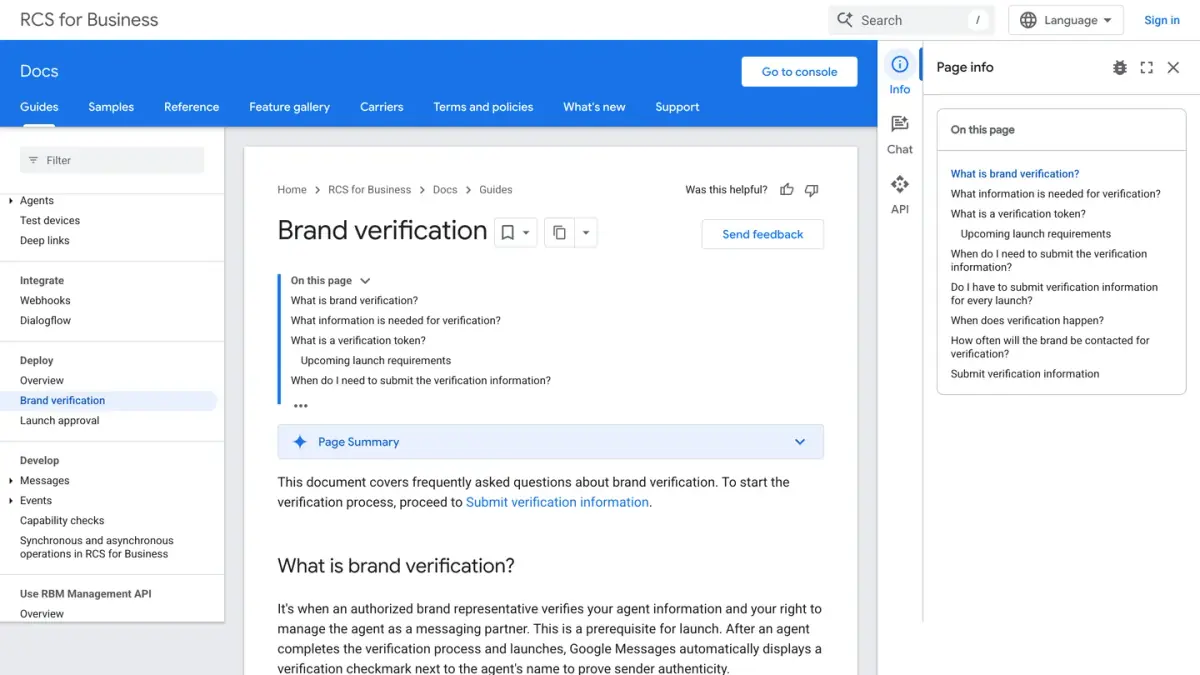Click the RCS for Business header title
The width and height of the screenshot is (1200, 675).
click(89, 20)
